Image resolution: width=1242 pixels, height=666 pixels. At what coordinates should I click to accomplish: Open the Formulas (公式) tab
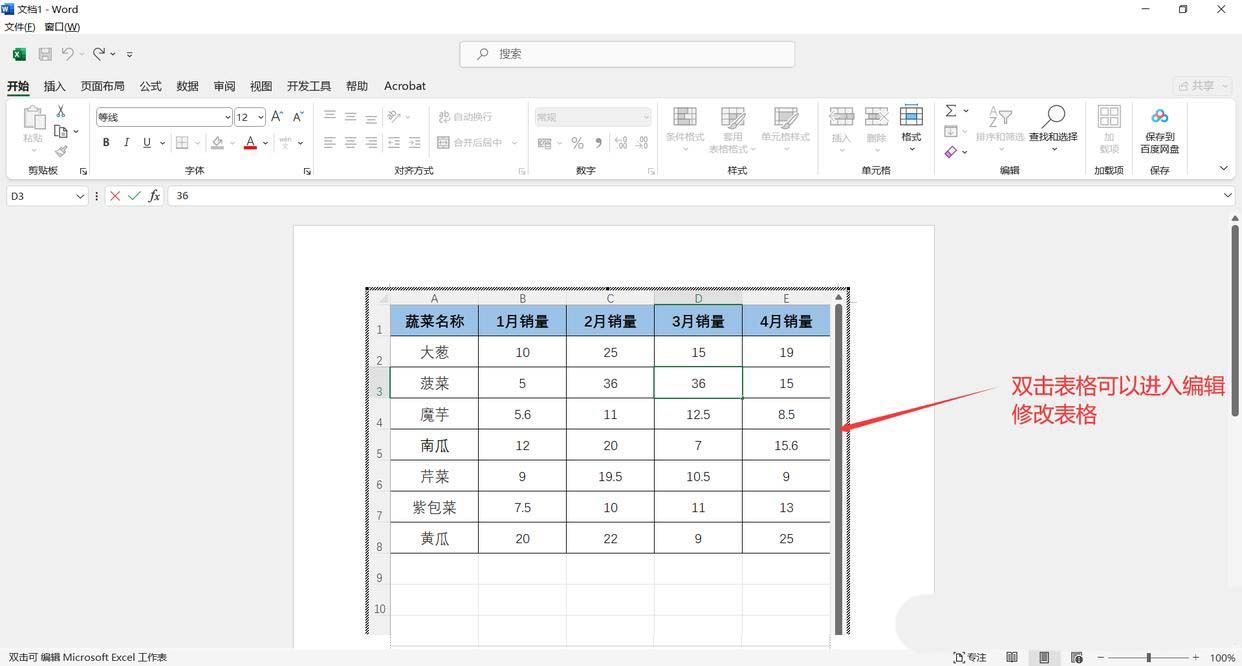[151, 86]
